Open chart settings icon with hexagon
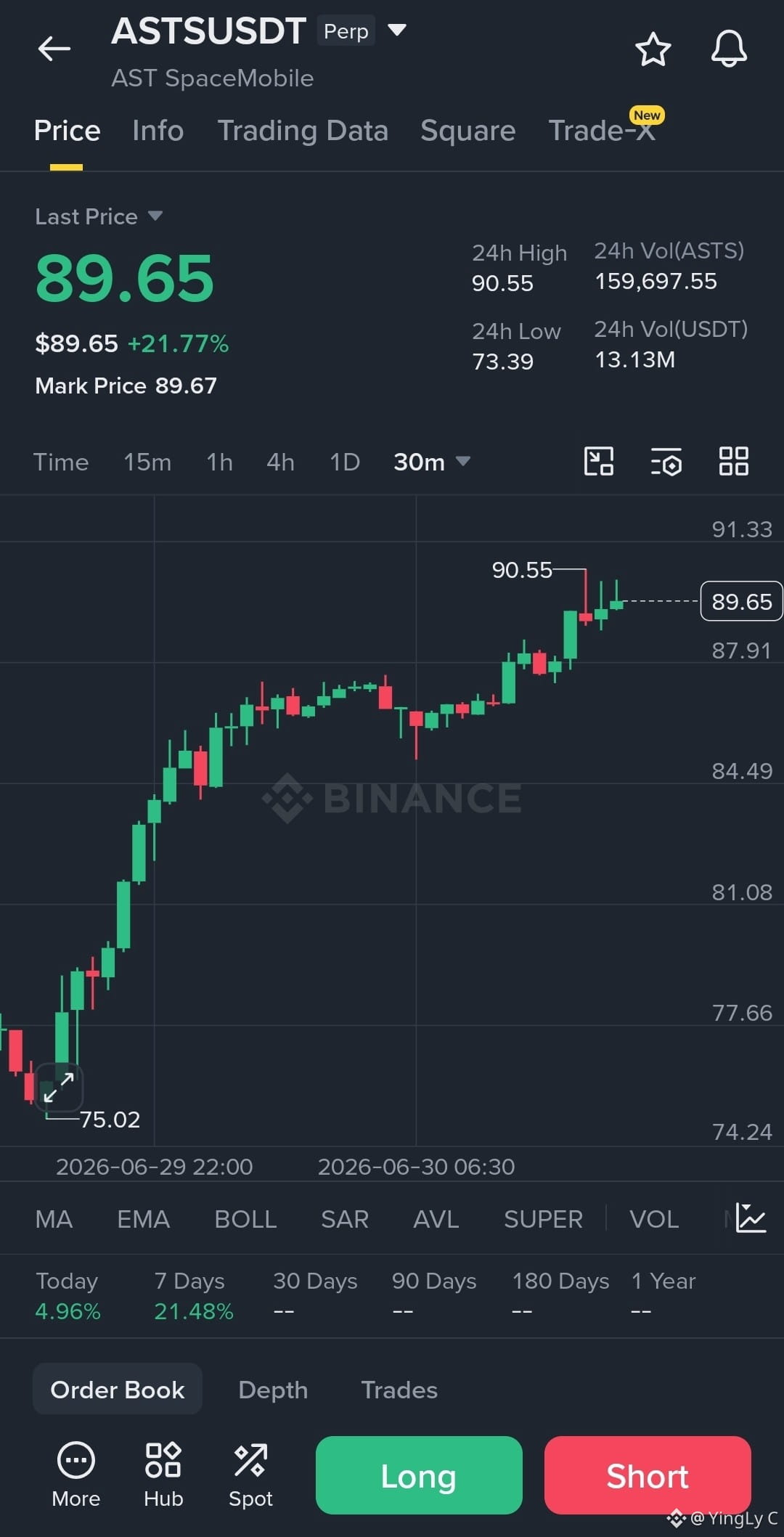This screenshot has height=1537, width=784. pos(666,461)
